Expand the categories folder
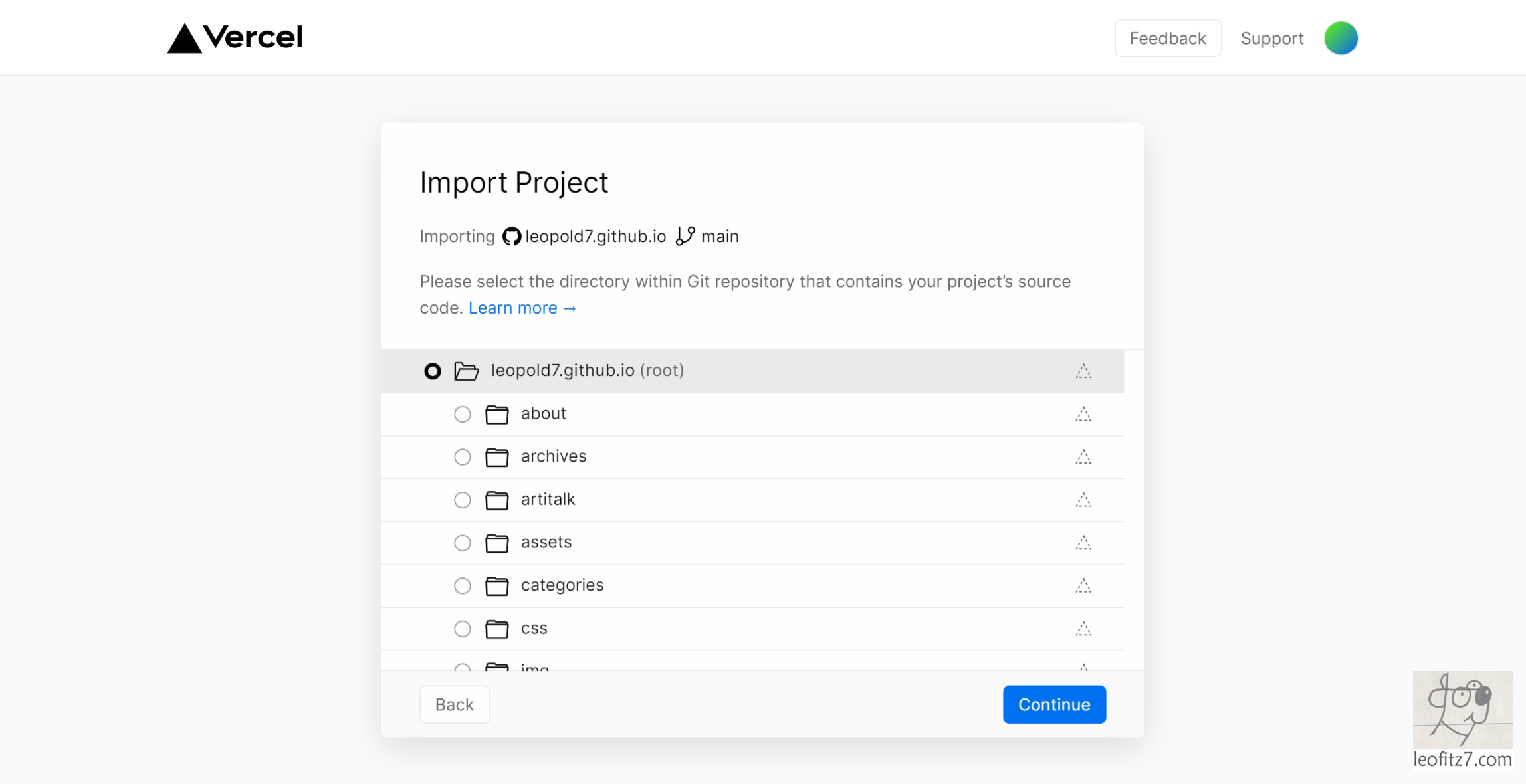Screen dimensions: 1526x784 point(496,586)
